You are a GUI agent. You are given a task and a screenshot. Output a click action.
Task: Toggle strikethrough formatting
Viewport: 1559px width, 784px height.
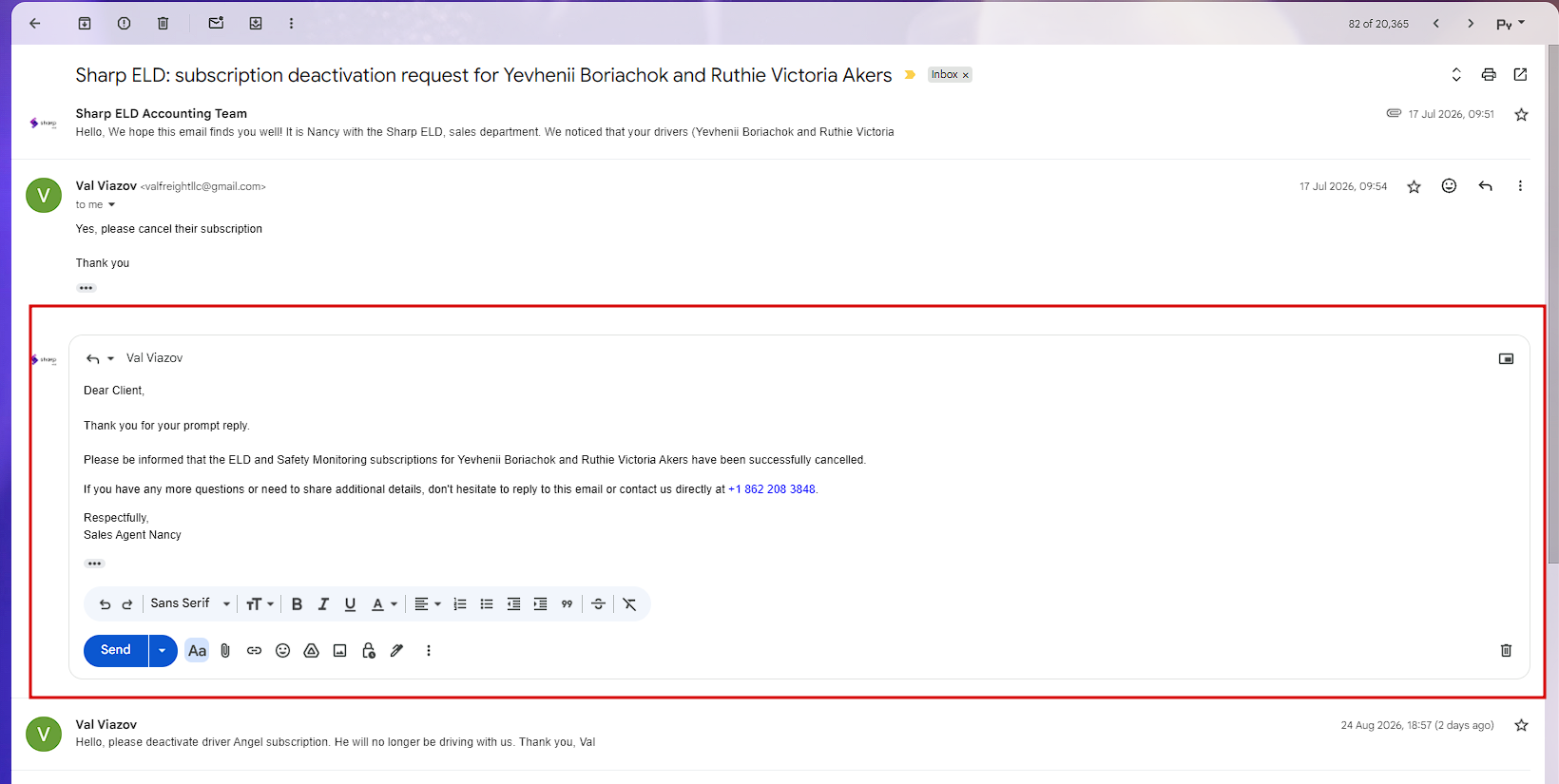[598, 604]
